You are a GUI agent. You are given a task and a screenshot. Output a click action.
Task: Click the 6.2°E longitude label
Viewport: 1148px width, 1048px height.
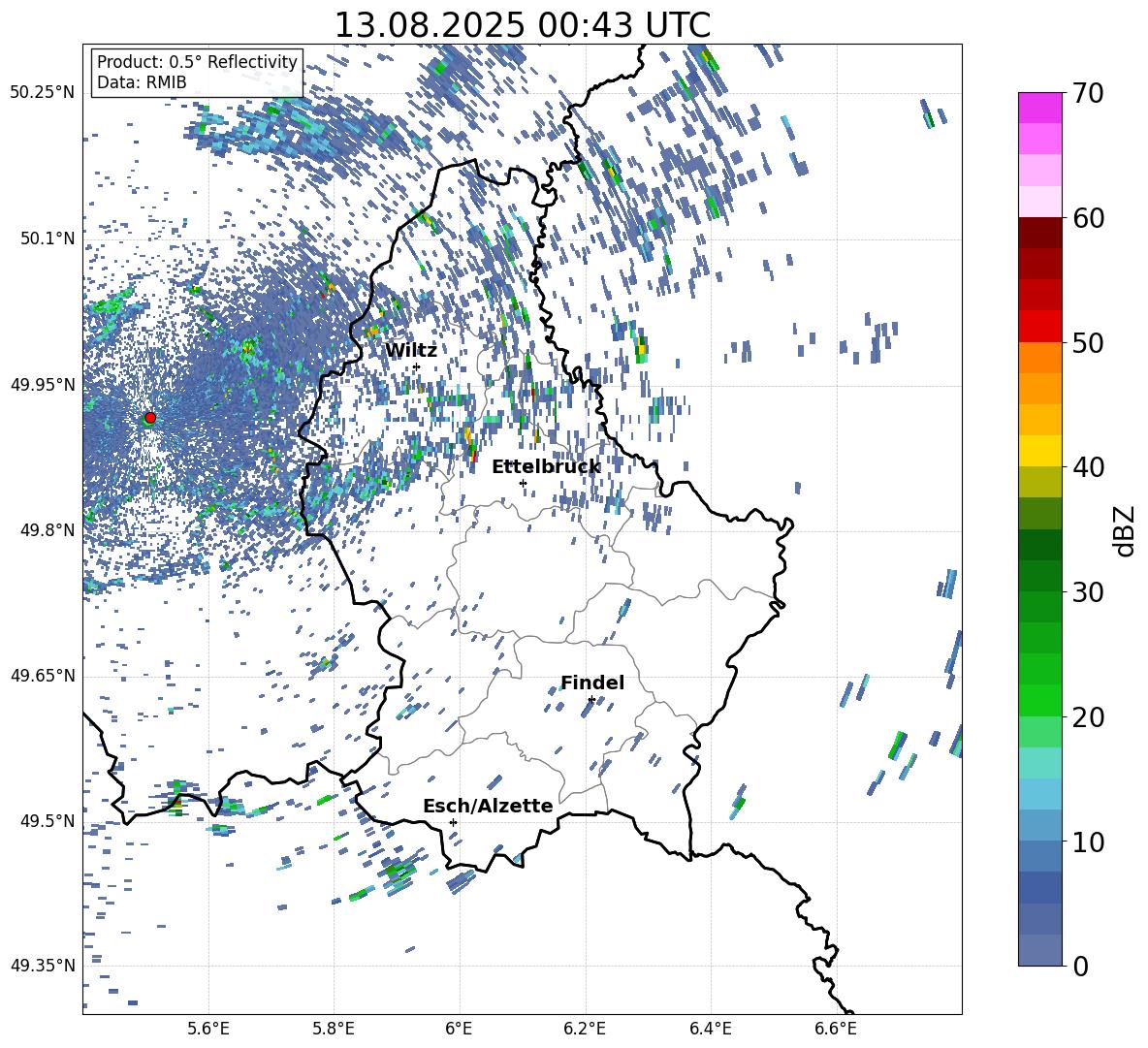click(x=585, y=1029)
